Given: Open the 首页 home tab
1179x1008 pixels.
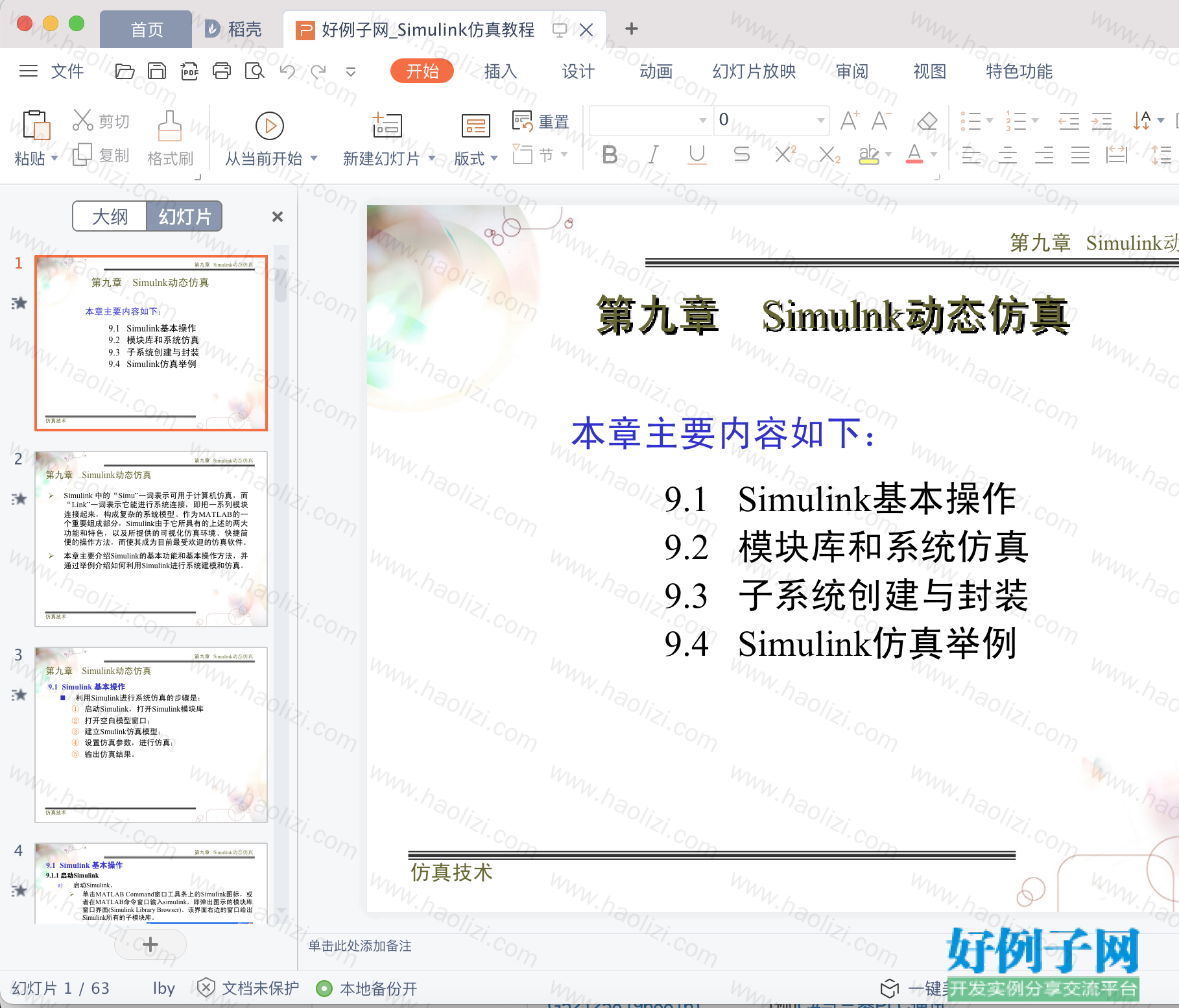Looking at the screenshot, I should [147, 29].
